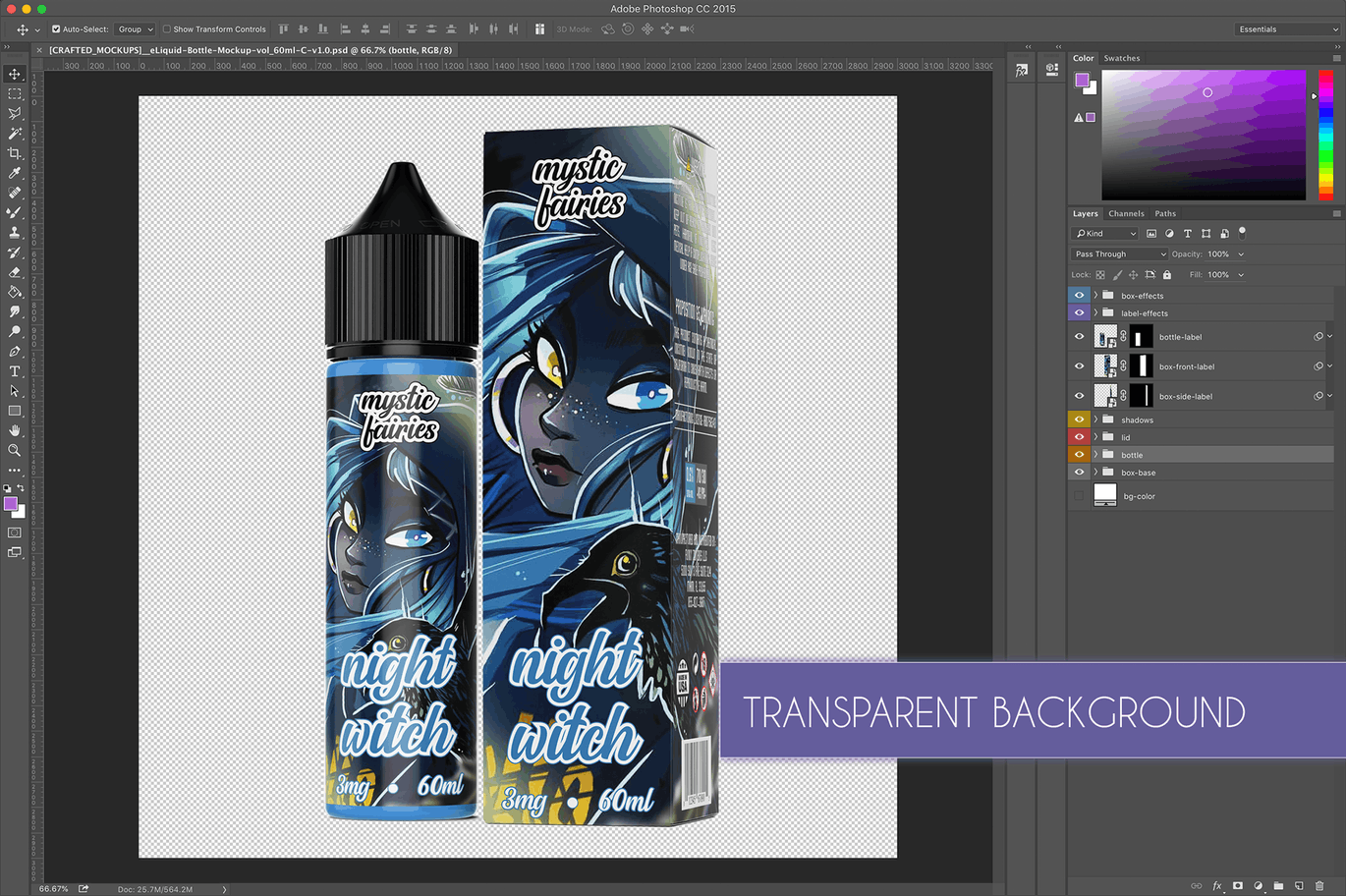Image resolution: width=1346 pixels, height=896 pixels.
Task: Select the Paint Bucket tool
Action: point(14,292)
